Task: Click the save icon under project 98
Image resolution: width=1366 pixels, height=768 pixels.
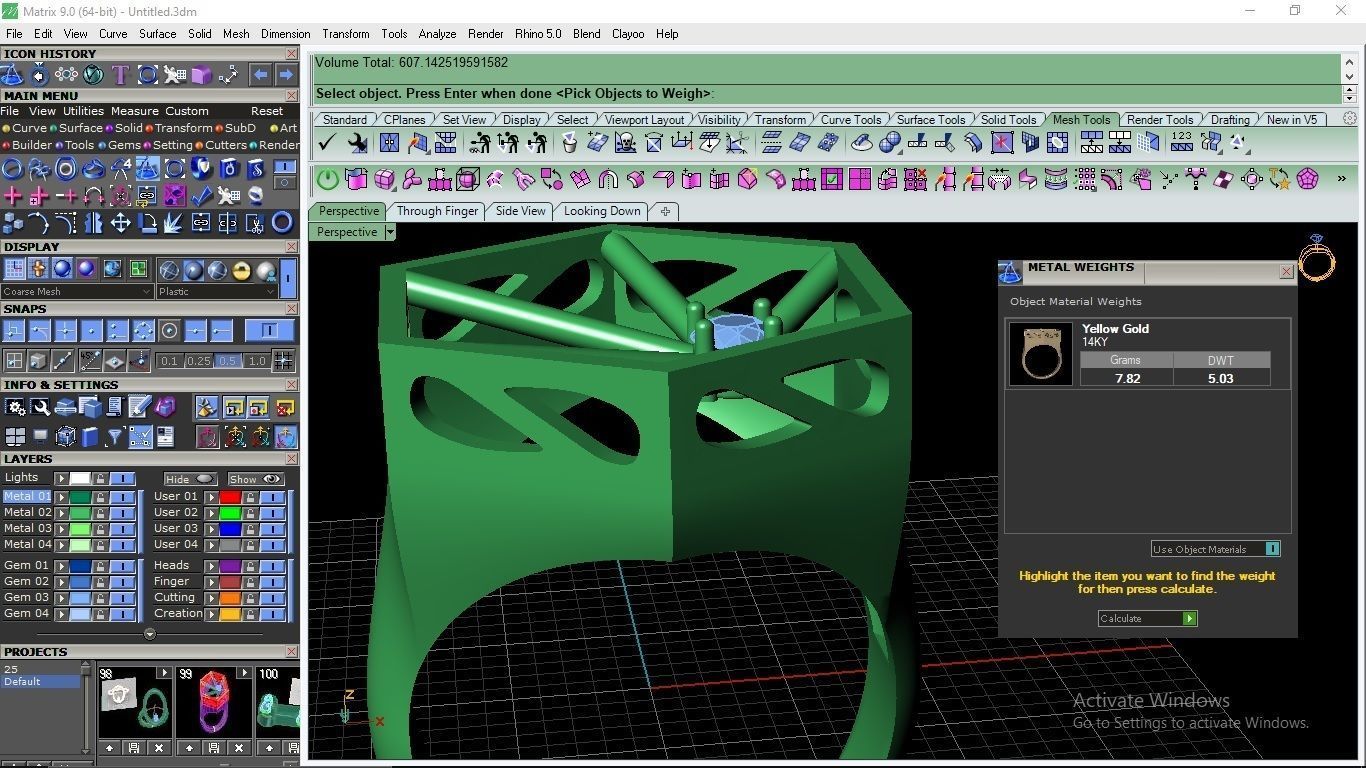Action: pos(134,748)
